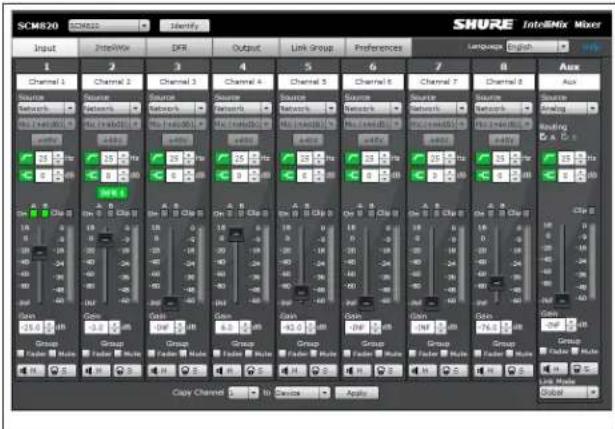
Task: Click the Channel 2 name field
Action: coord(112,82)
